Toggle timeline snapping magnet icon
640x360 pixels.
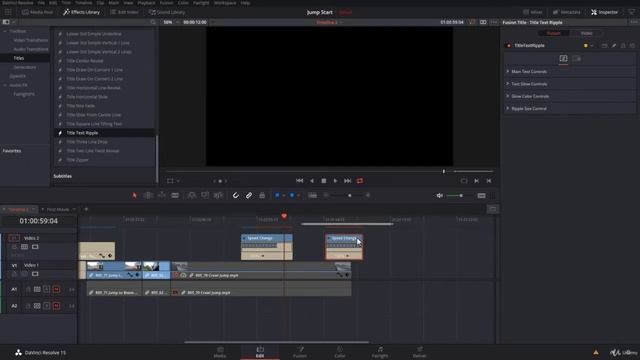236,196
